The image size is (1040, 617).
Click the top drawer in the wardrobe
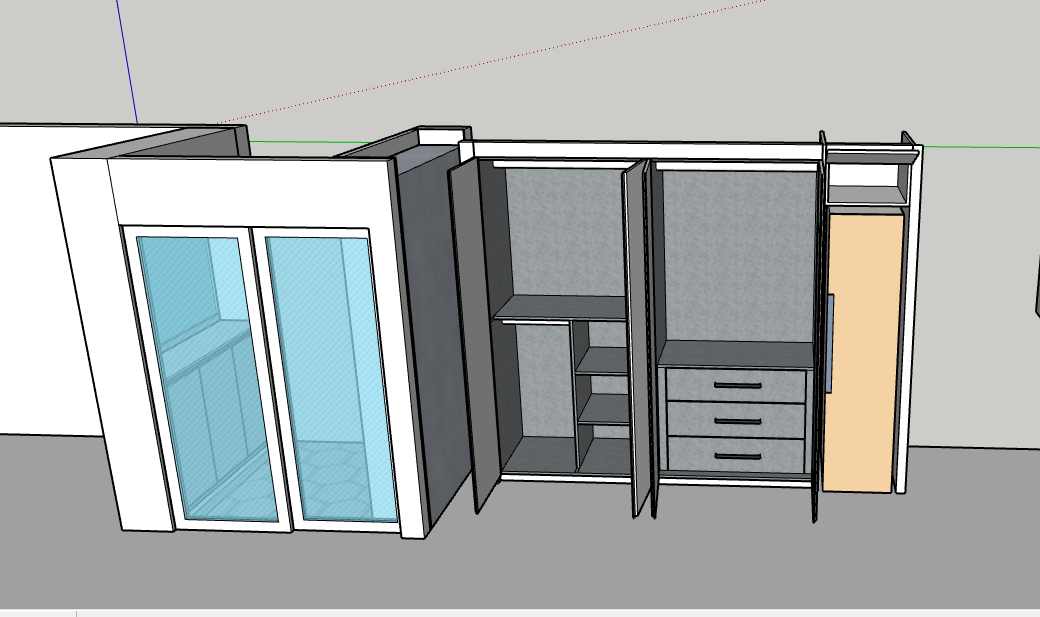coord(736,385)
